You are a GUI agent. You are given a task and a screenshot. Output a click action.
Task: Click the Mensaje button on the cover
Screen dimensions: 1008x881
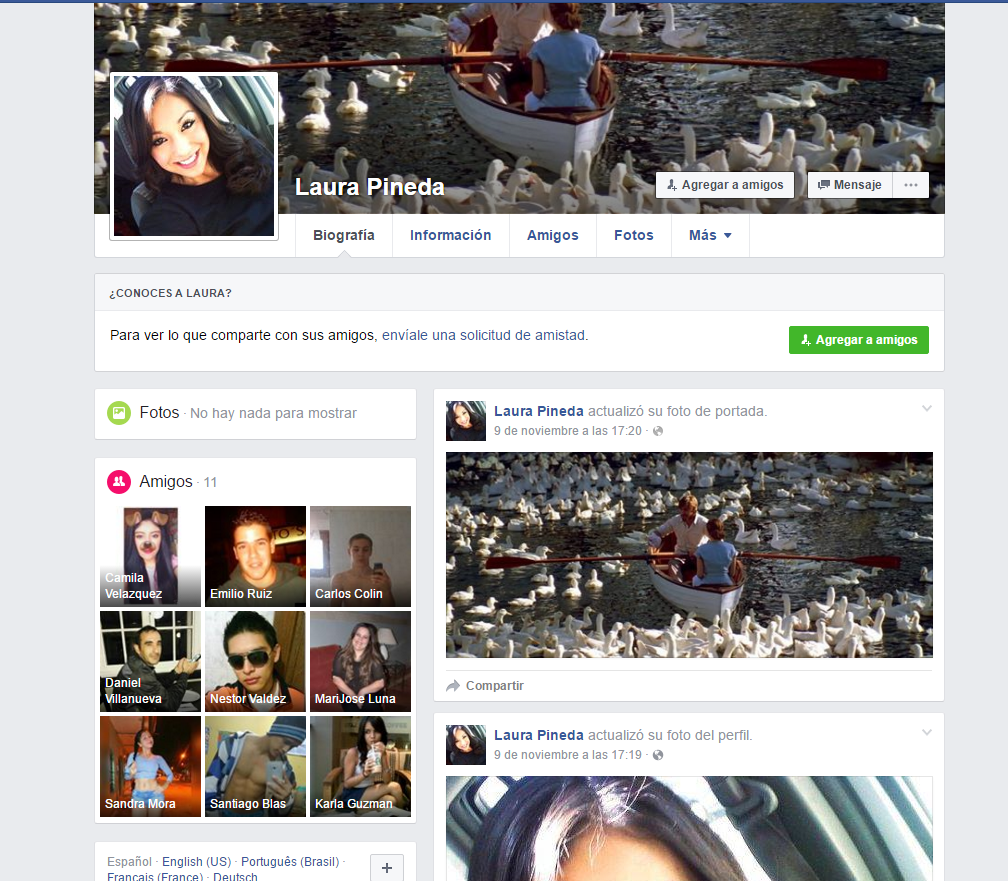[850, 185]
